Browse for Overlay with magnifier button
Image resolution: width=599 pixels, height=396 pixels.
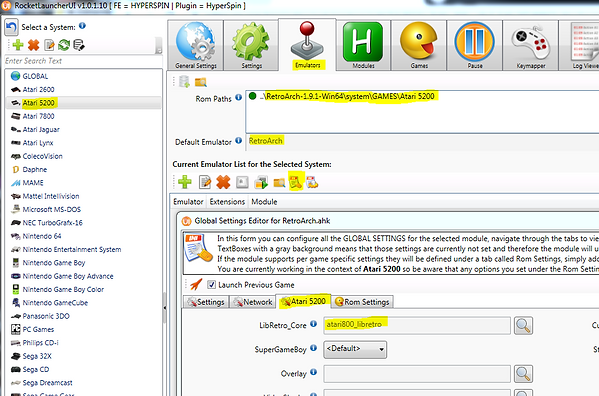(x=523, y=374)
